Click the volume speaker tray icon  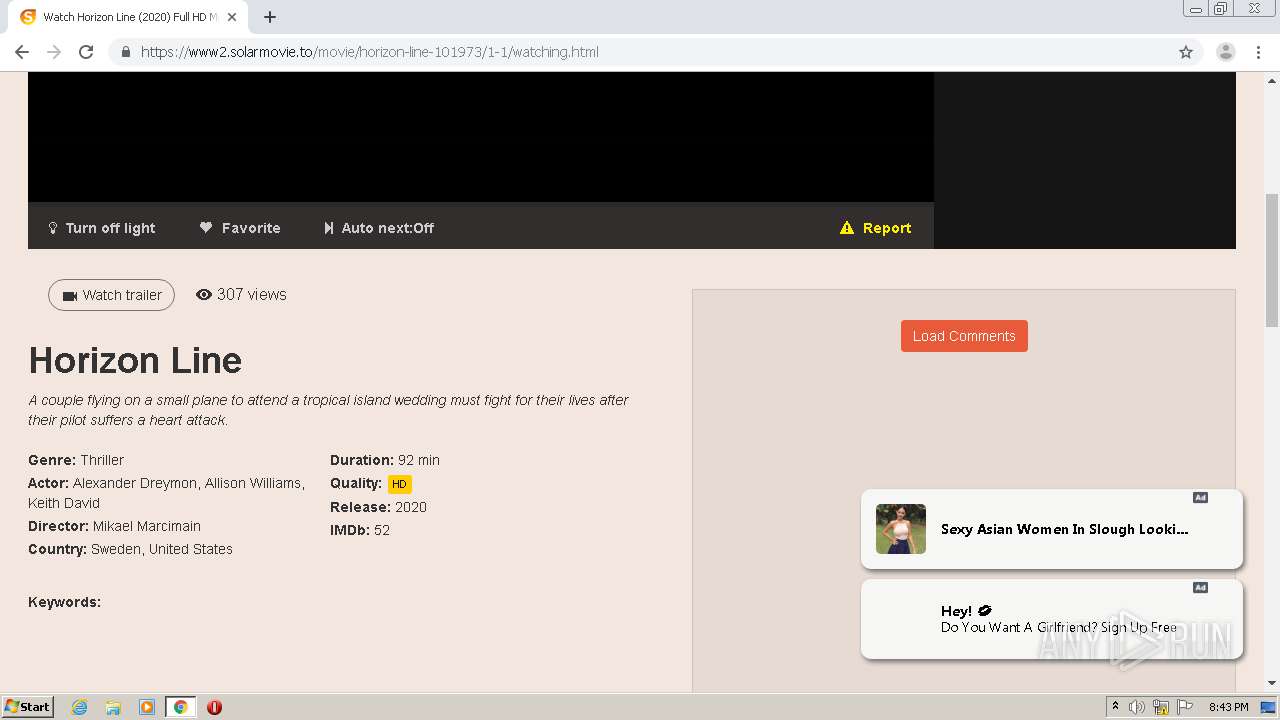[1137, 707]
